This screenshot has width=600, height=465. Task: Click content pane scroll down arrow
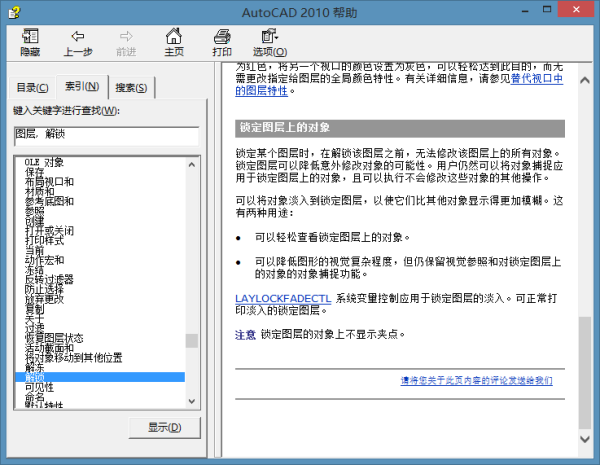coord(585,439)
